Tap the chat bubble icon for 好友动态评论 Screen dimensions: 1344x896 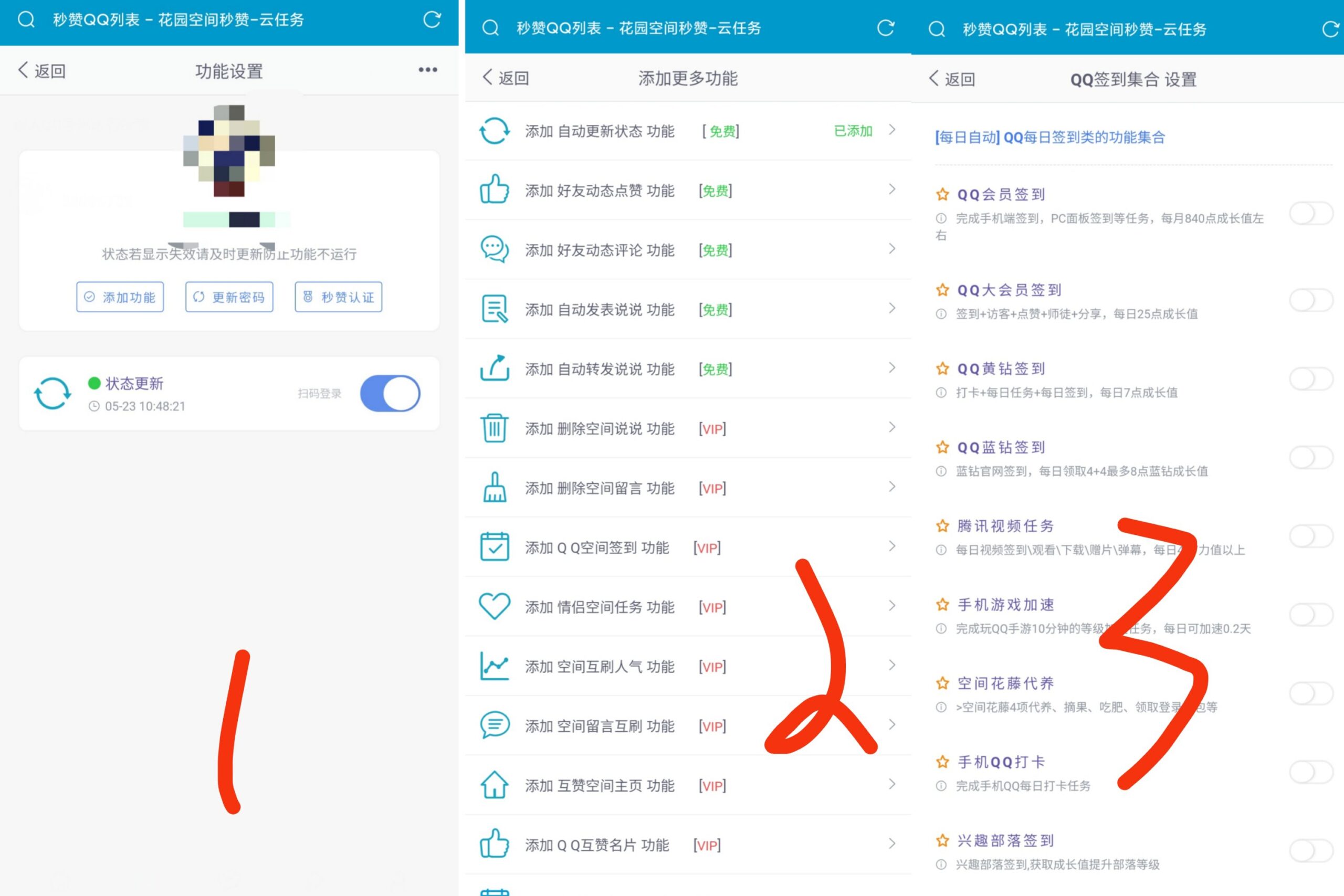pyautogui.click(x=494, y=249)
